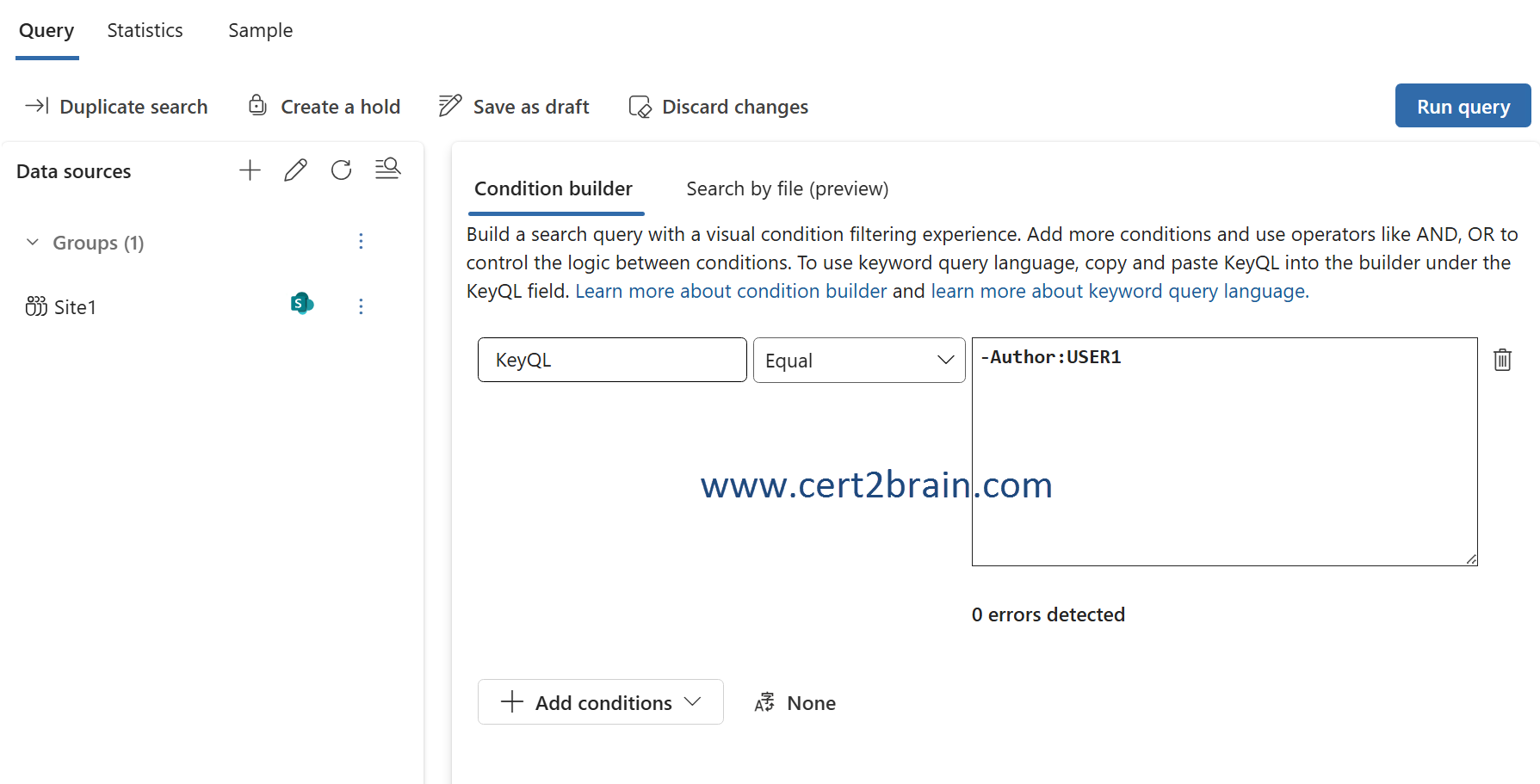Open more options for Site1
Viewport: 1540px width, 784px height.
tap(361, 306)
